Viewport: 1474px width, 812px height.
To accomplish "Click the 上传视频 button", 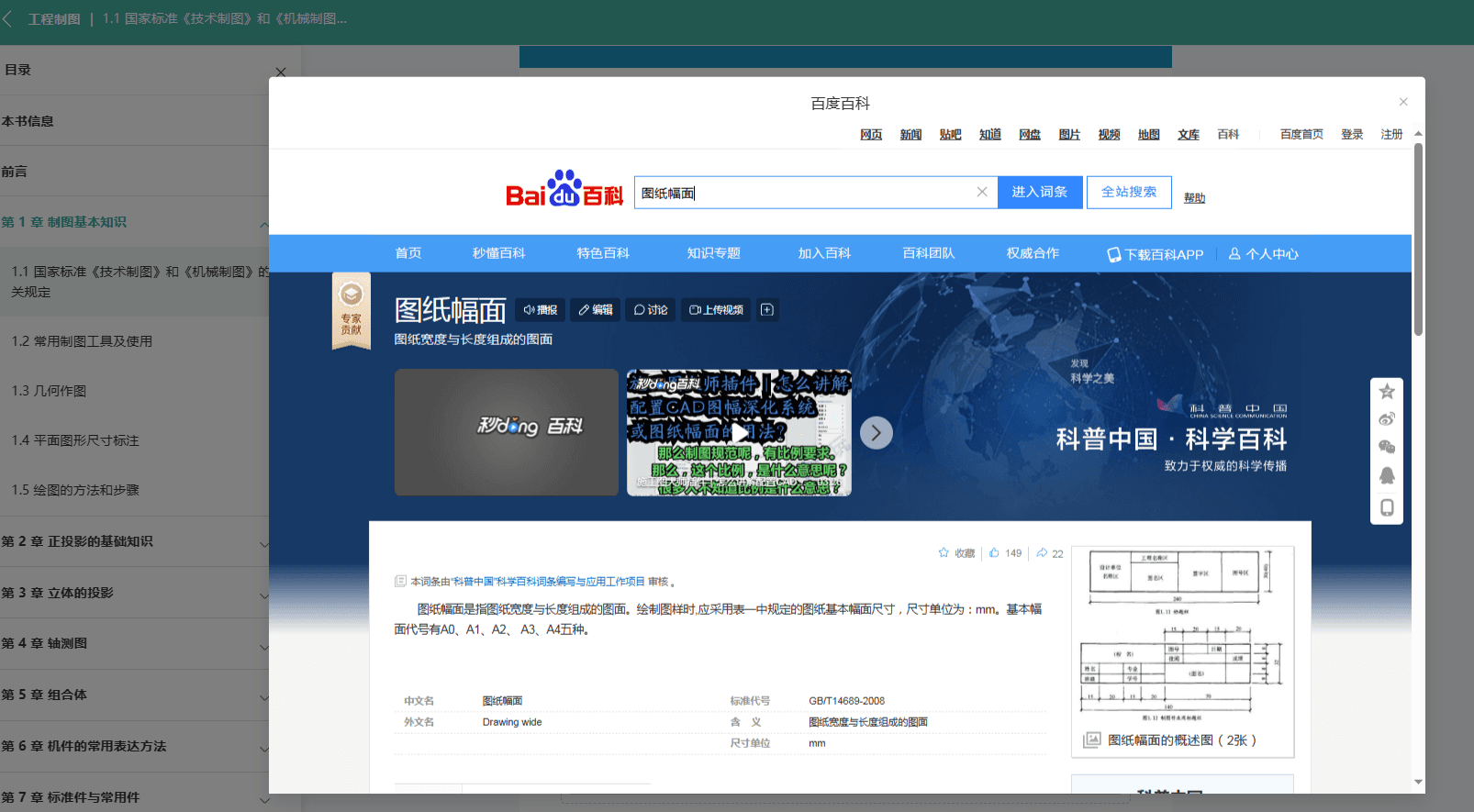I will [x=716, y=310].
